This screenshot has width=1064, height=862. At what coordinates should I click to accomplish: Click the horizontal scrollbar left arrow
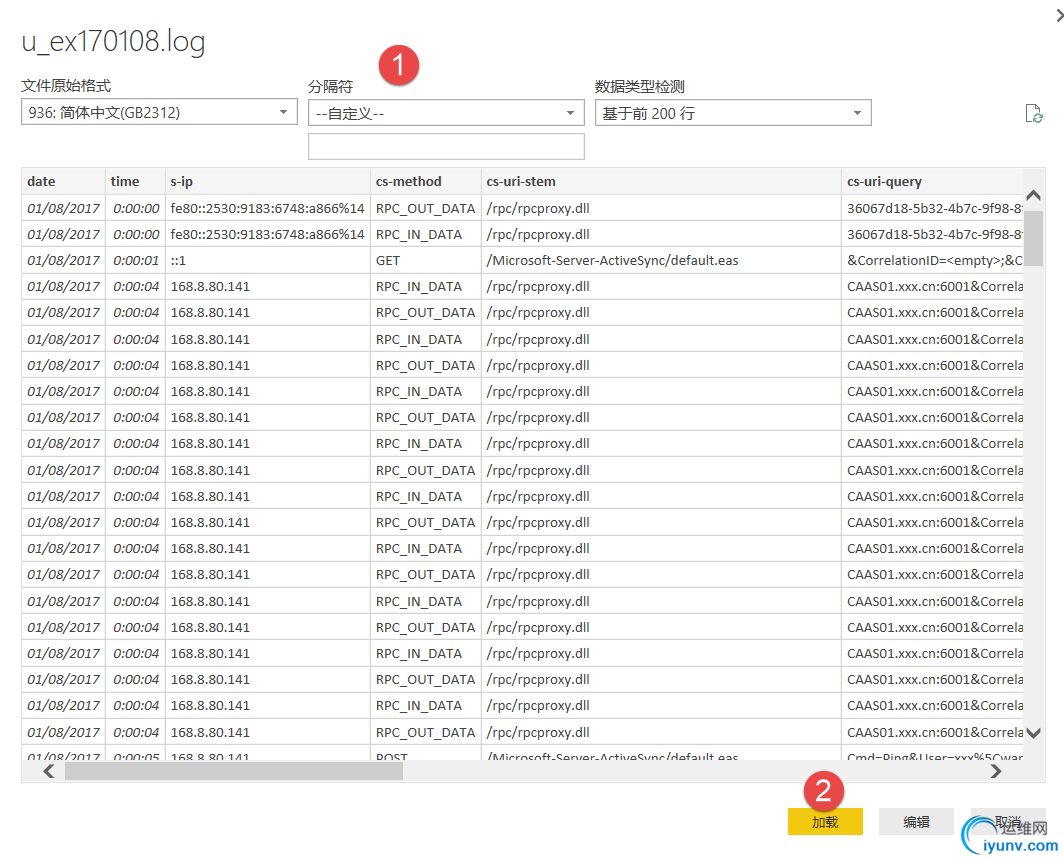(49, 771)
